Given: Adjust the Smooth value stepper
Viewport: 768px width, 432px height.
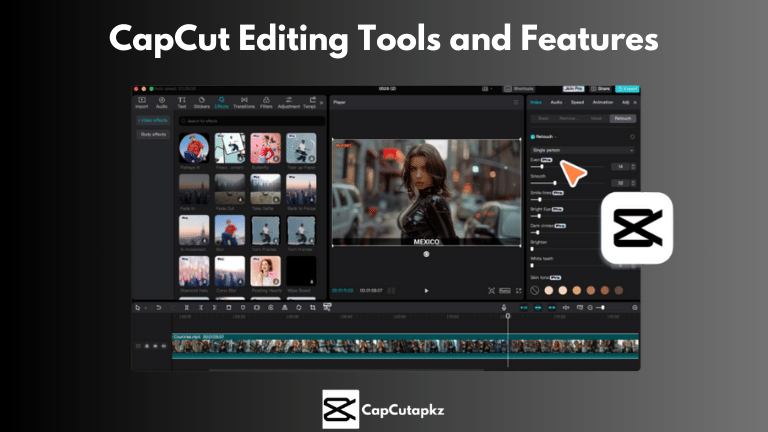Looking at the screenshot, I should tap(633, 183).
